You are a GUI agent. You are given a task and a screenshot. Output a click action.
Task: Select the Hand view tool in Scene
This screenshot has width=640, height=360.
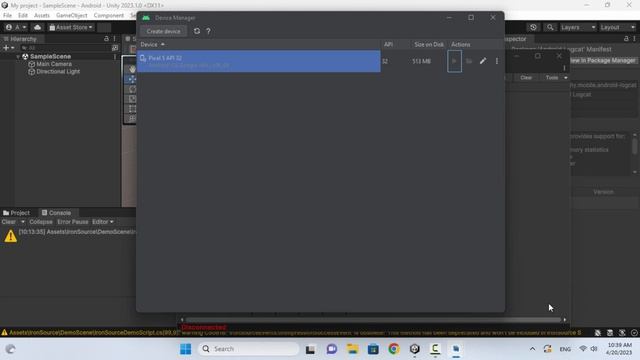point(132,69)
